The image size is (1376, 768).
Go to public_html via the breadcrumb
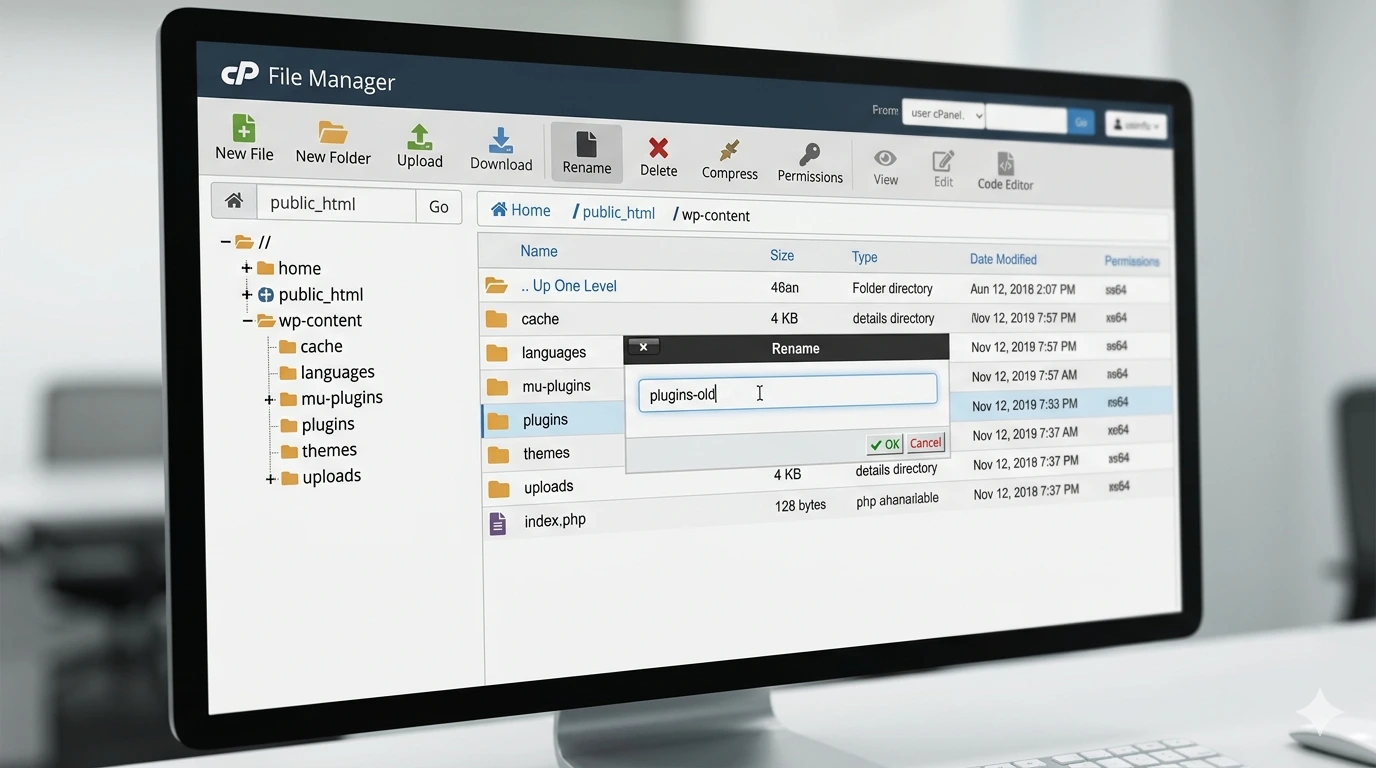point(618,213)
